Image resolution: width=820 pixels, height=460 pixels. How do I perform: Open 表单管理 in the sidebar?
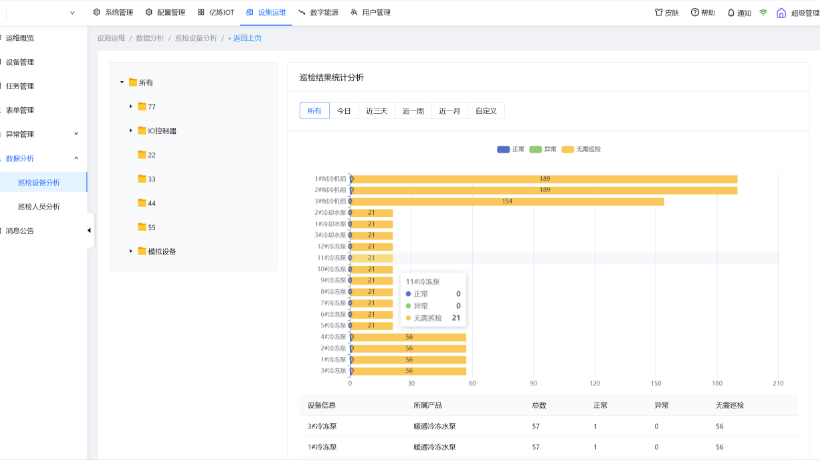tap(20, 110)
